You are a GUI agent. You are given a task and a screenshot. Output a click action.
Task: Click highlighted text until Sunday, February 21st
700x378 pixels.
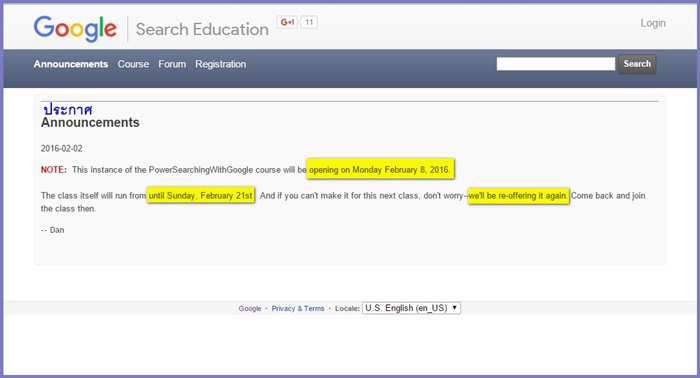tap(200, 195)
